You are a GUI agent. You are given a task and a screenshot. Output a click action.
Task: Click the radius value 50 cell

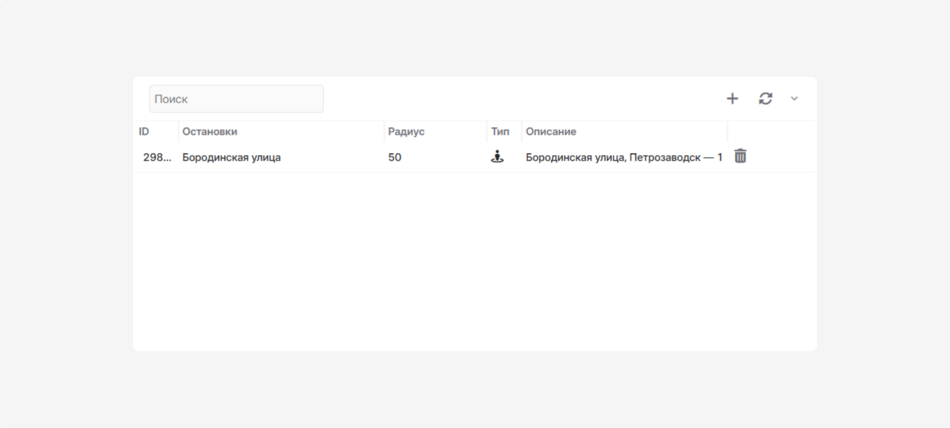coord(395,157)
